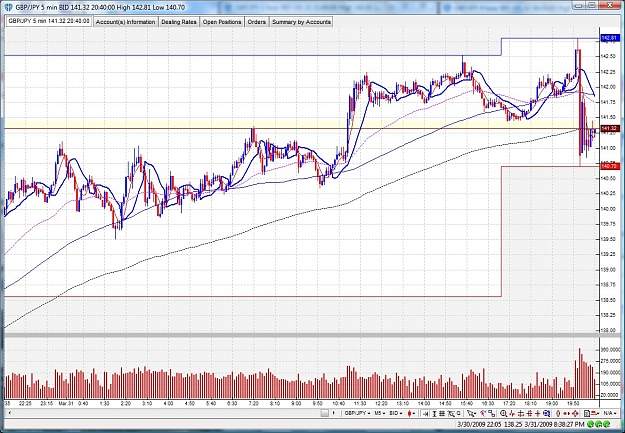Click the red line style icon before the N/A dropdown

tap(596, 413)
